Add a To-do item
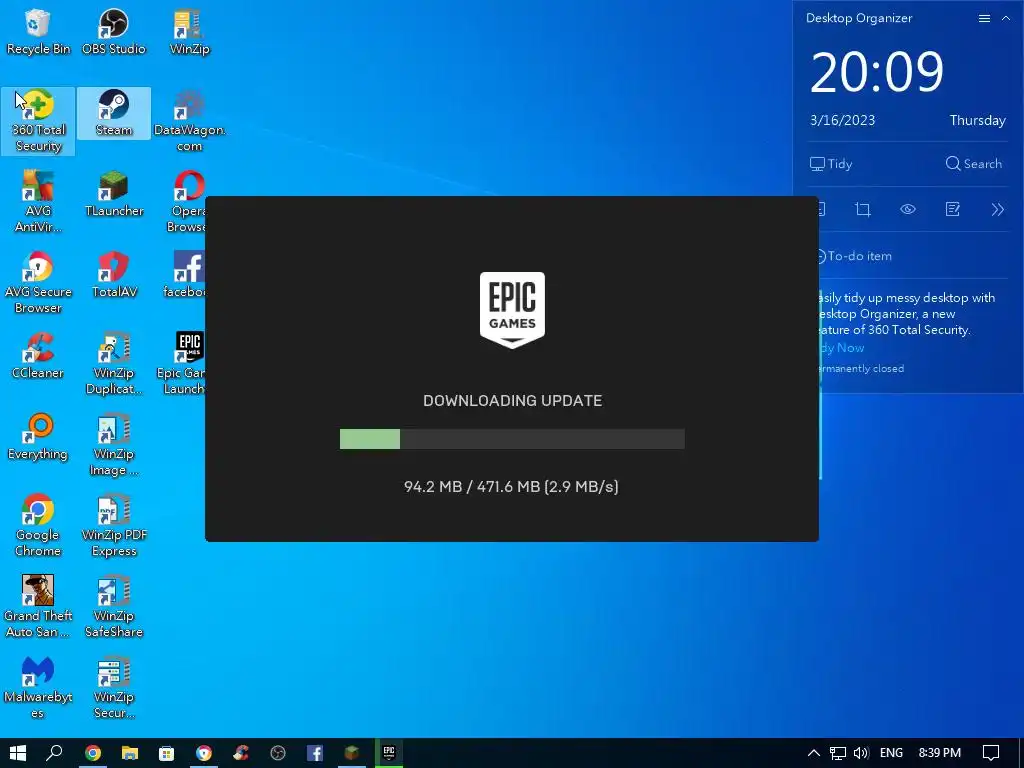Viewport: 1024px width, 768px height. pos(856,256)
